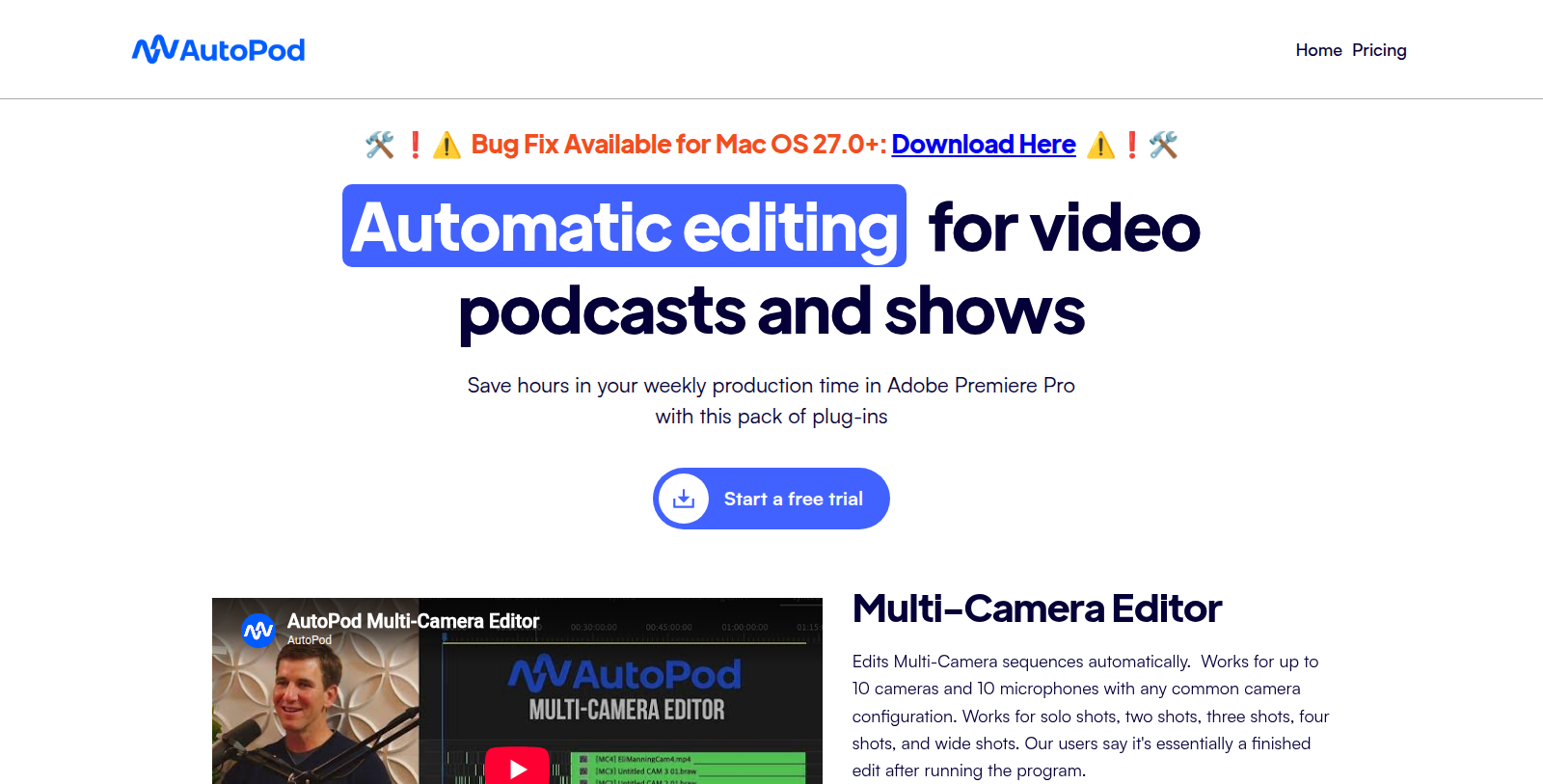This screenshot has width=1543, height=784.
Task: Click the Bug Fix Available for Mac OS text
Action: point(678,144)
